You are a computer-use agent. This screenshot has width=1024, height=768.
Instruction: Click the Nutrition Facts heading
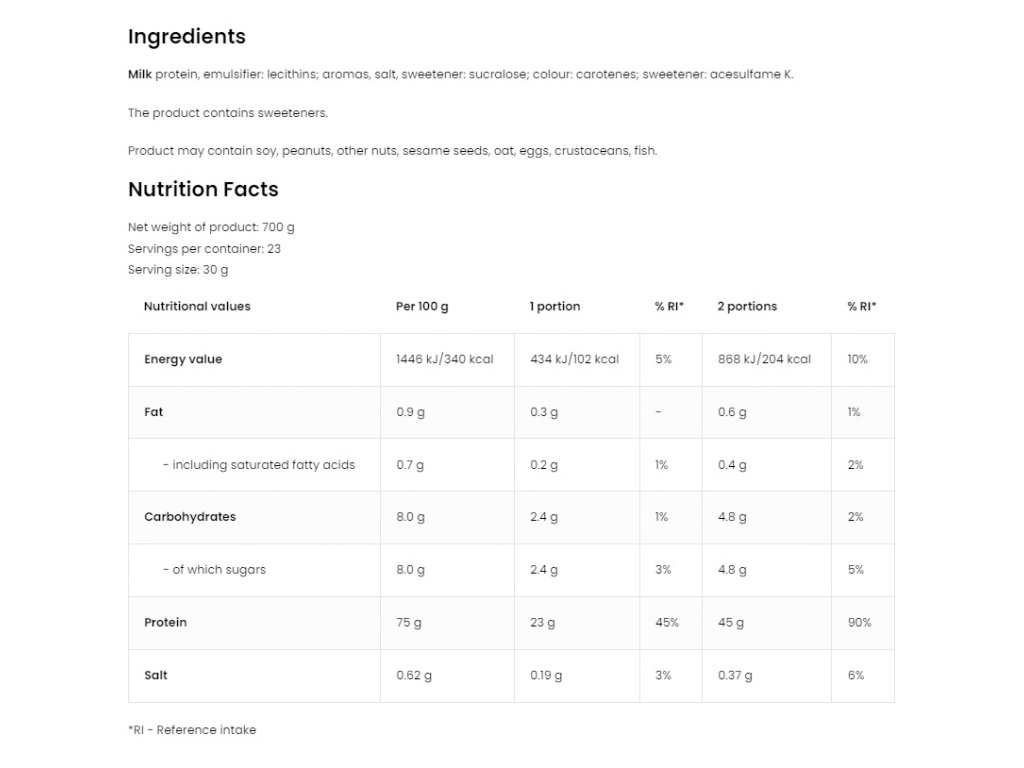pyautogui.click(x=203, y=190)
